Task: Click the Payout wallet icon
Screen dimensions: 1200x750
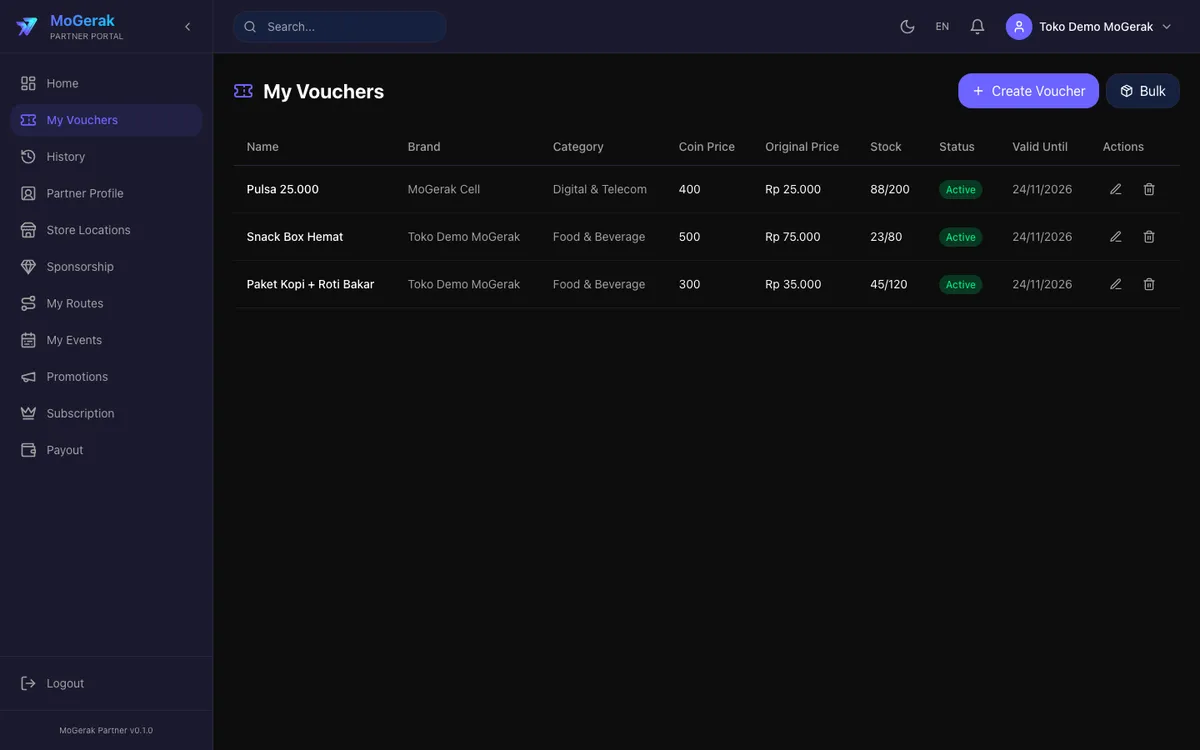Action: (x=28, y=450)
